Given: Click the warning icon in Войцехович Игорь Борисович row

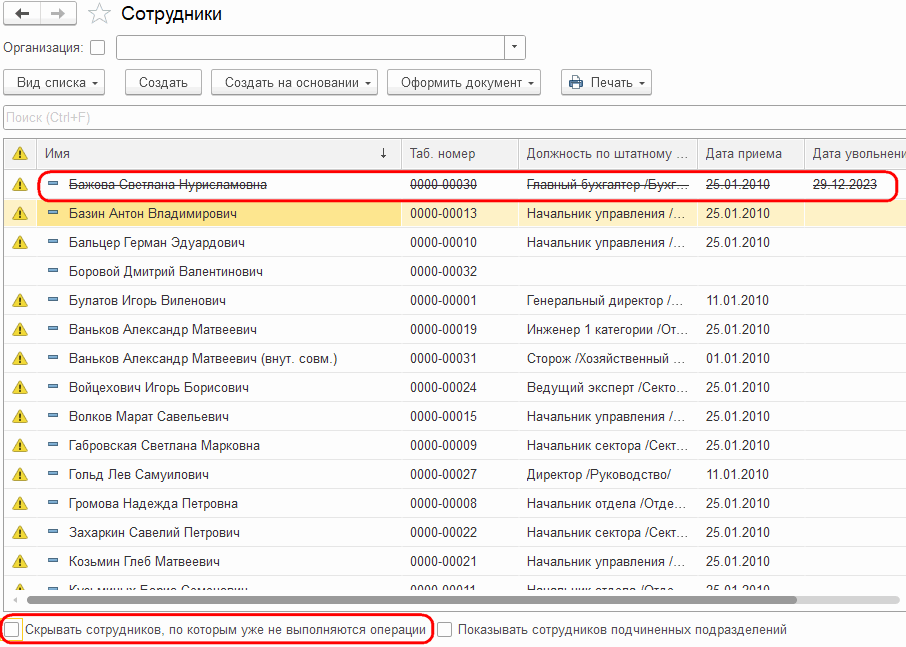Looking at the screenshot, I should [x=20, y=388].
